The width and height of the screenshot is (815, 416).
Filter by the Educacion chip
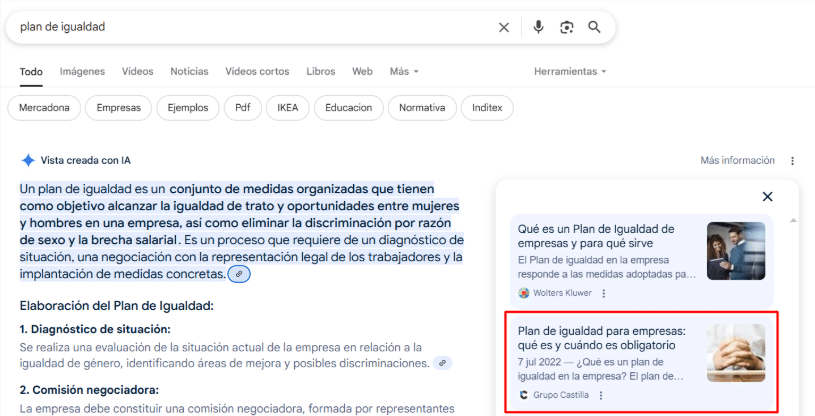pos(349,108)
